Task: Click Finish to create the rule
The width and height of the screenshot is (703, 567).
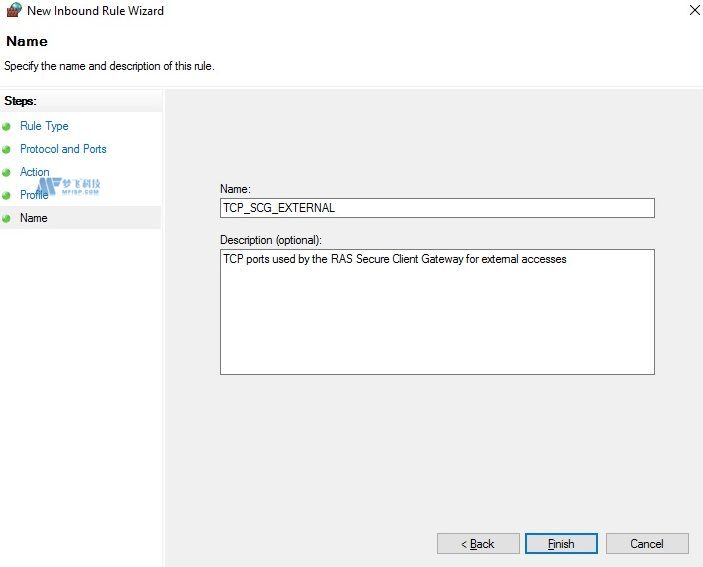Action: (561, 544)
